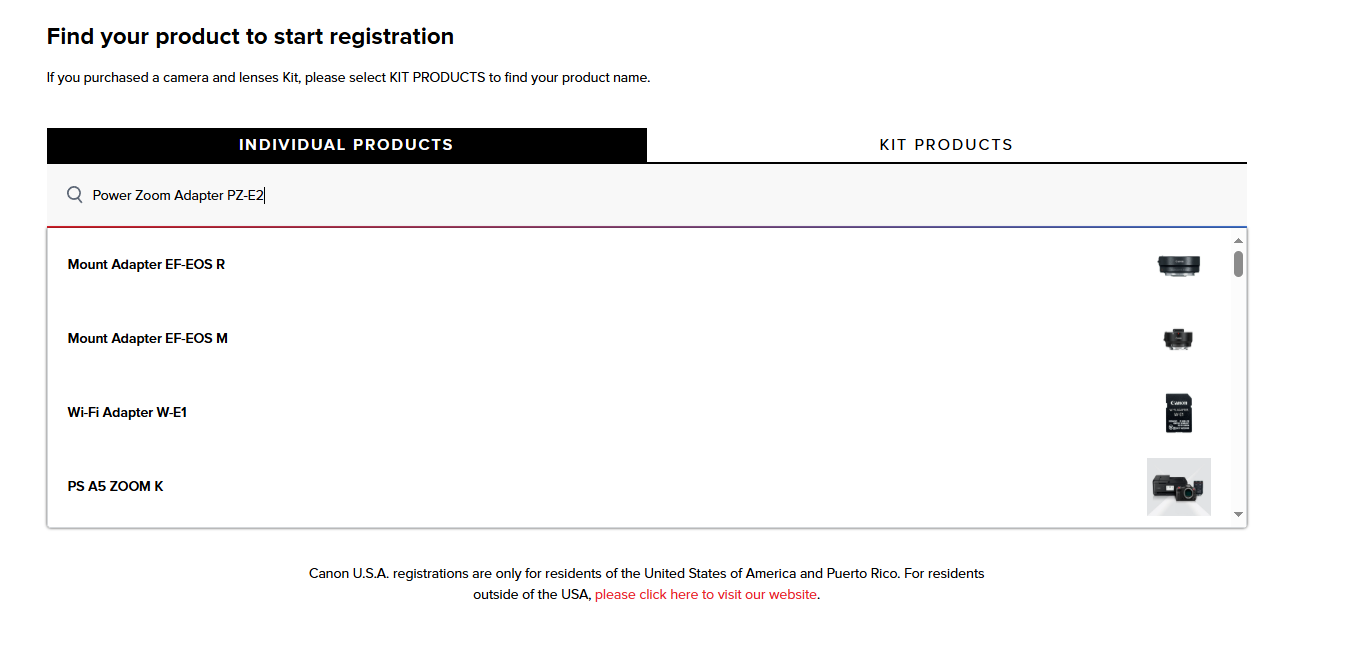Click the results list scrollbar thumb
Screen dimensions: 1352x661
pos(1238,264)
